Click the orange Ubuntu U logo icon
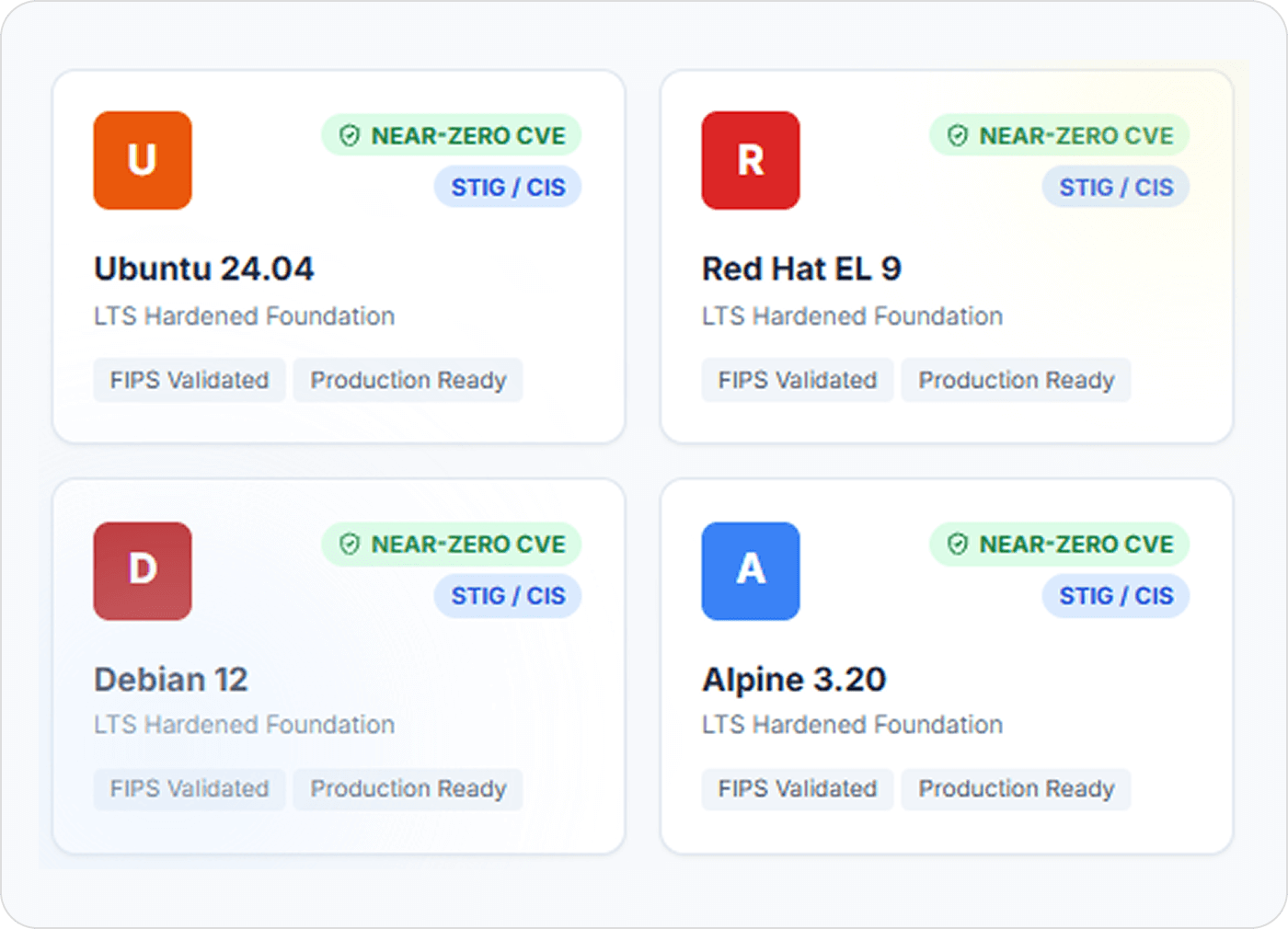The height and width of the screenshot is (929, 1288). pyautogui.click(x=143, y=160)
